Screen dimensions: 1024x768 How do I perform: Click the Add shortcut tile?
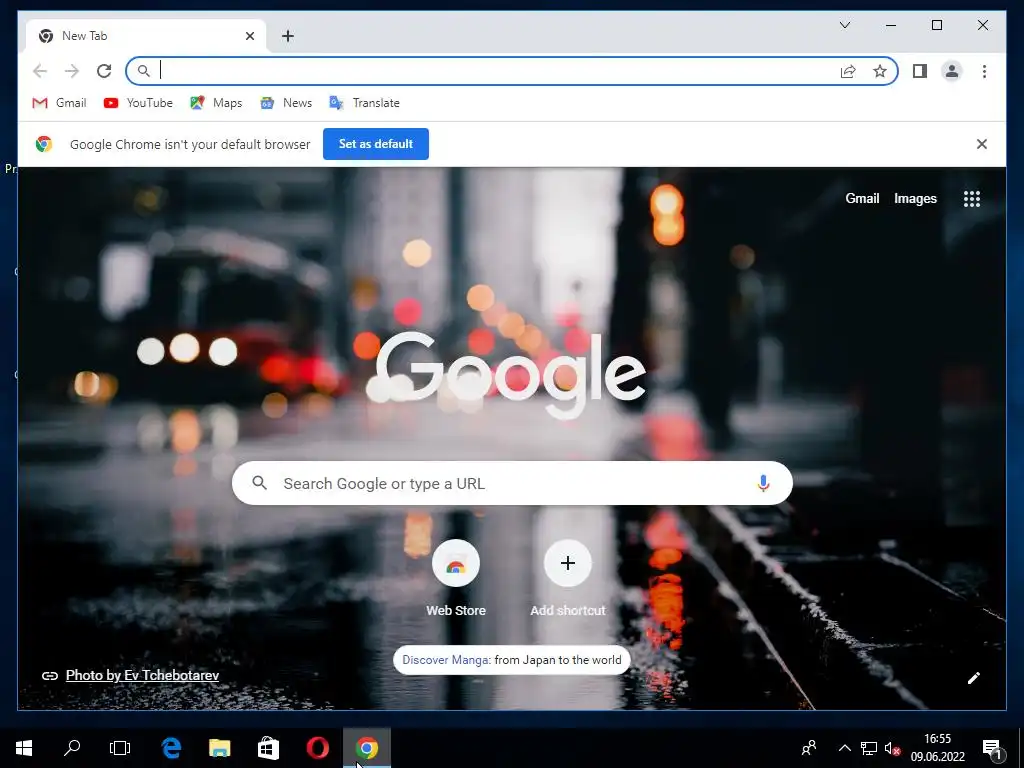(568, 579)
